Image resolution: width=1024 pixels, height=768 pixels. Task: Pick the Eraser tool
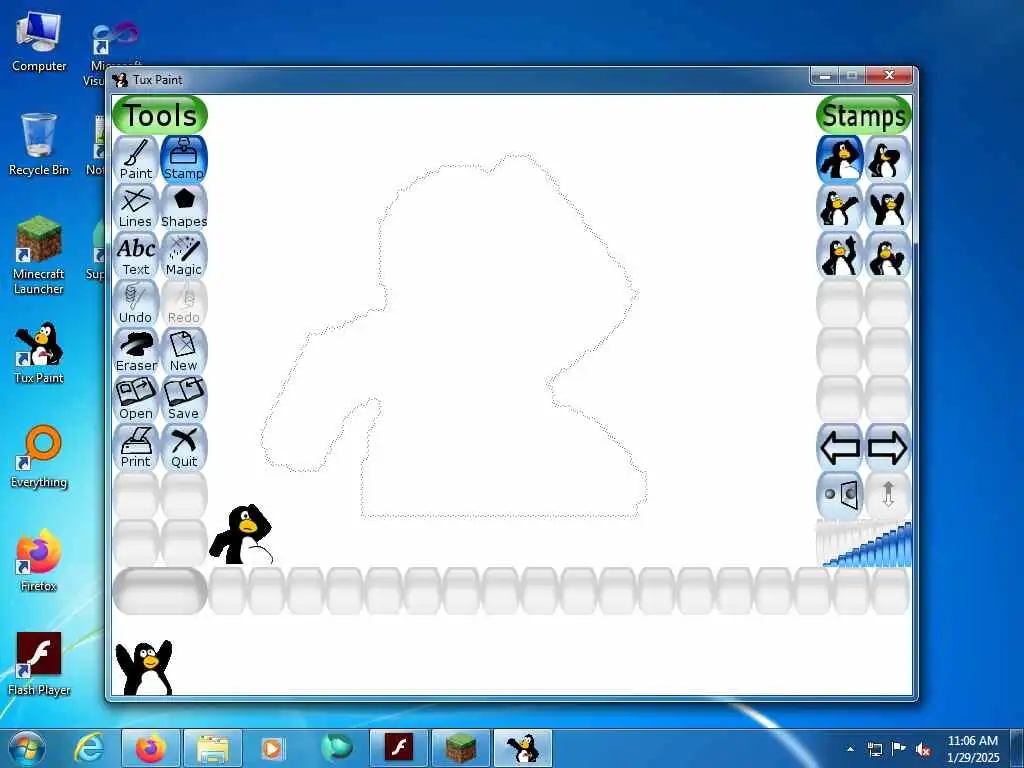[x=136, y=351]
